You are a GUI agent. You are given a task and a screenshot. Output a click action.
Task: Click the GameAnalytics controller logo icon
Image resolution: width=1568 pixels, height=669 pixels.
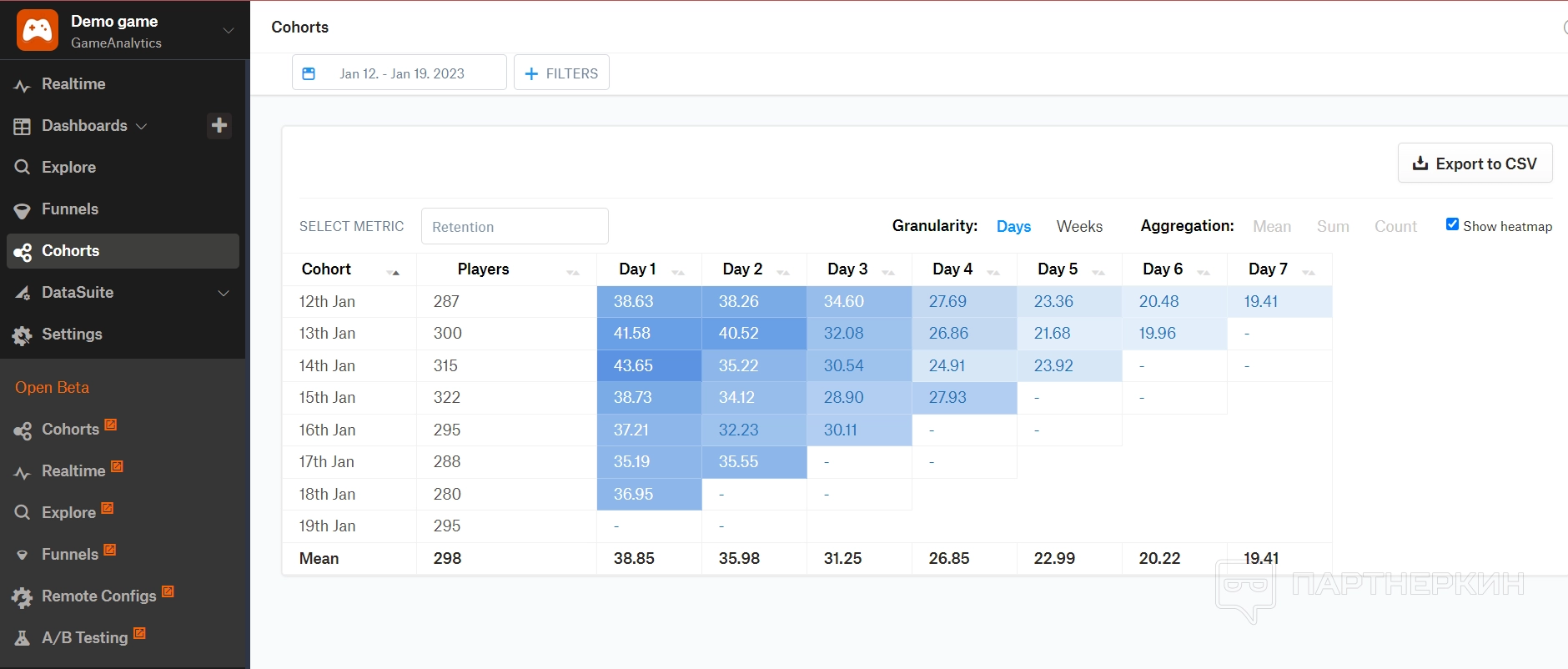coord(38,30)
